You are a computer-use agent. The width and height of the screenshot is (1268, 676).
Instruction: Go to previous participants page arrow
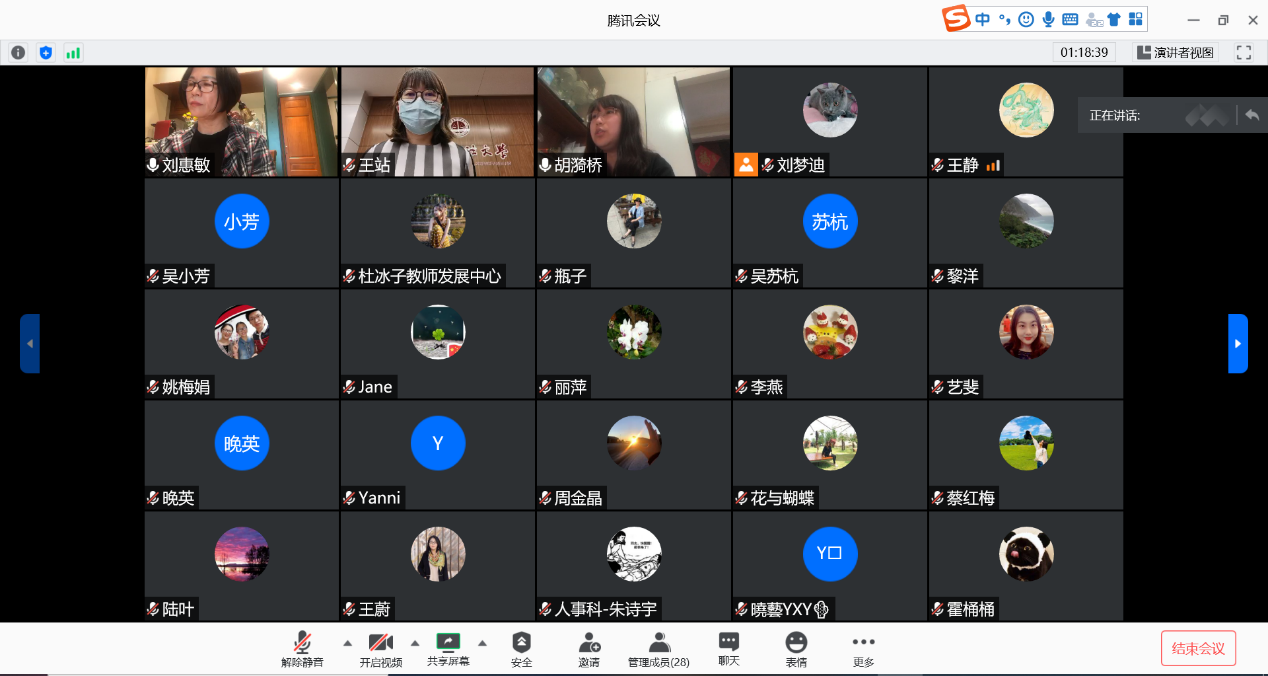click(x=30, y=343)
